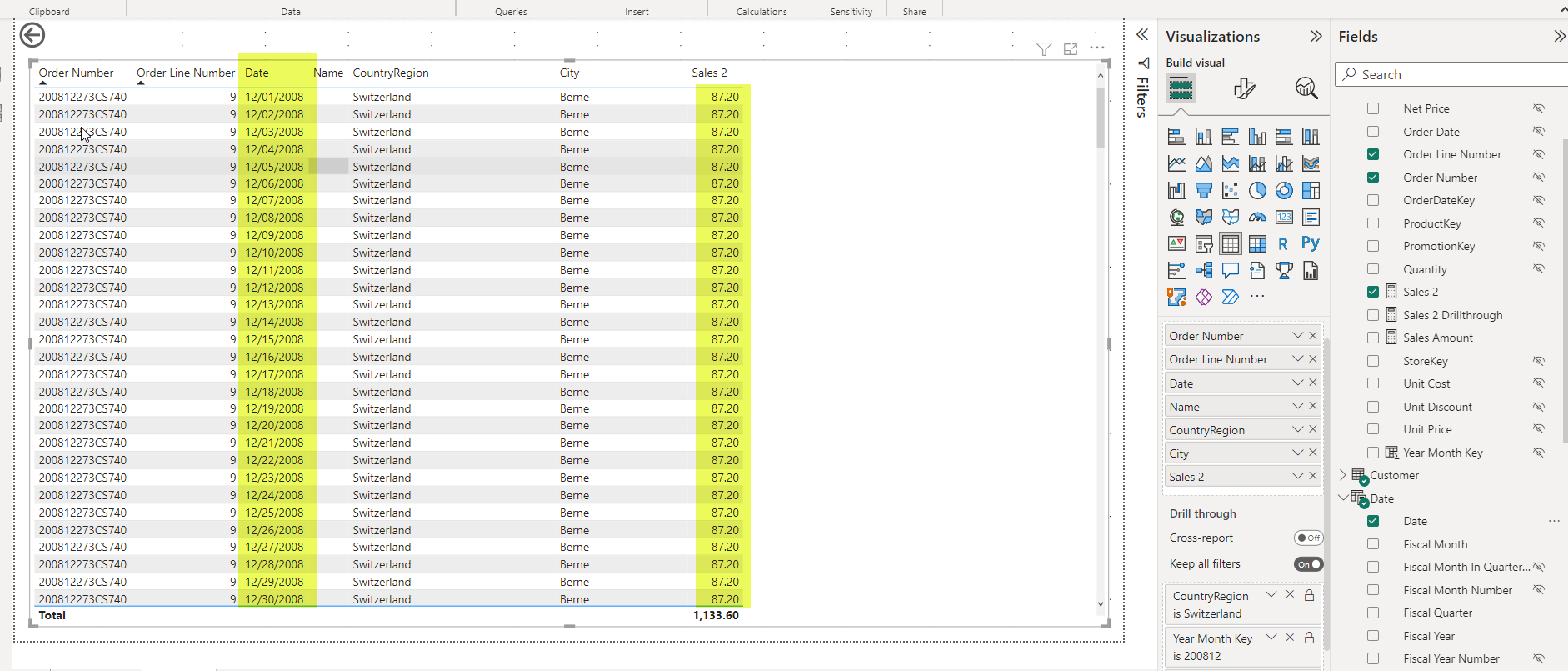The height and width of the screenshot is (671, 1568).
Task: Open dropdown for Order Number well field
Action: pyautogui.click(x=1297, y=335)
